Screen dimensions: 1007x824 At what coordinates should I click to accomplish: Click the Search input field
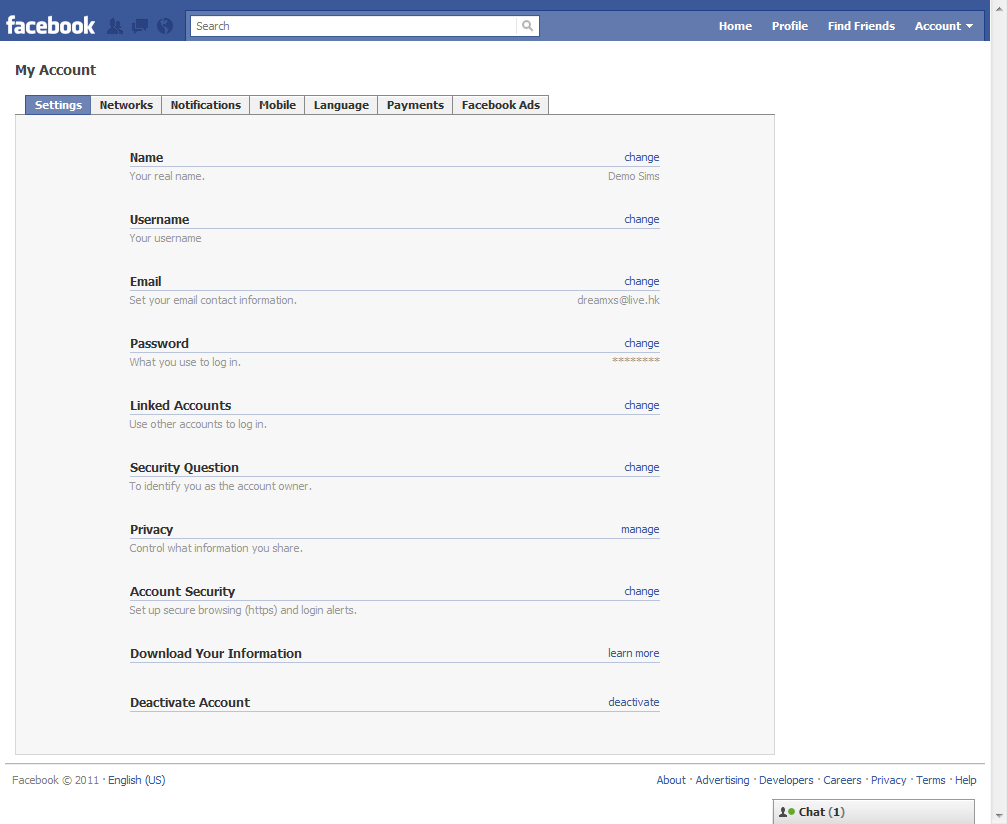pyautogui.click(x=354, y=26)
